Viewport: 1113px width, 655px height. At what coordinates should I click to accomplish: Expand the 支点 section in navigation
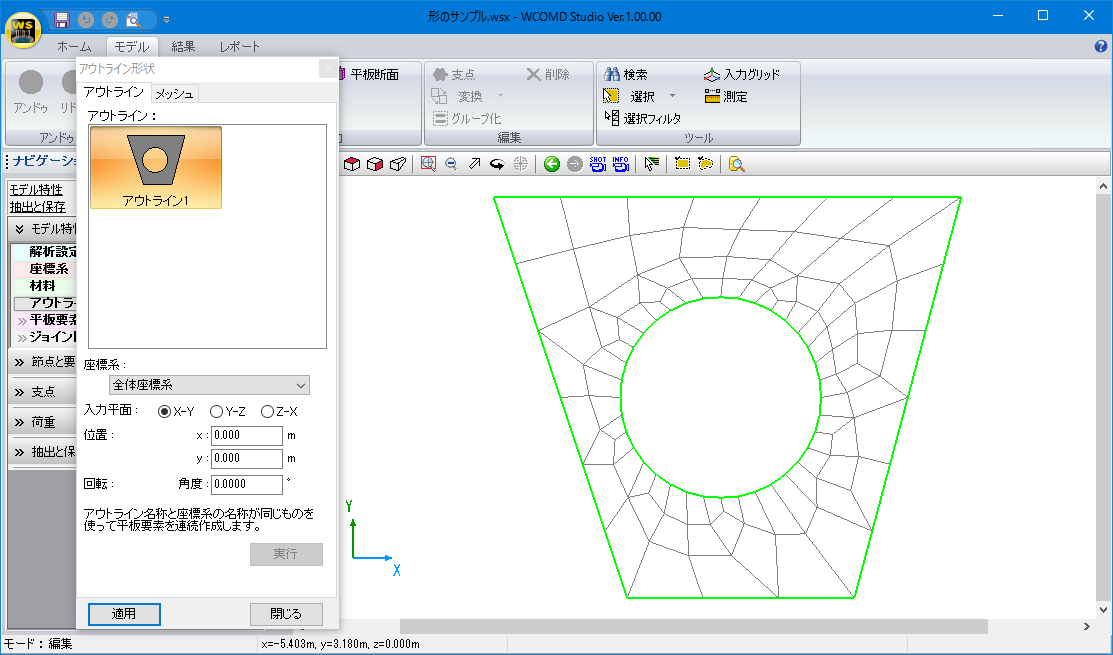pyautogui.click(x=42, y=391)
